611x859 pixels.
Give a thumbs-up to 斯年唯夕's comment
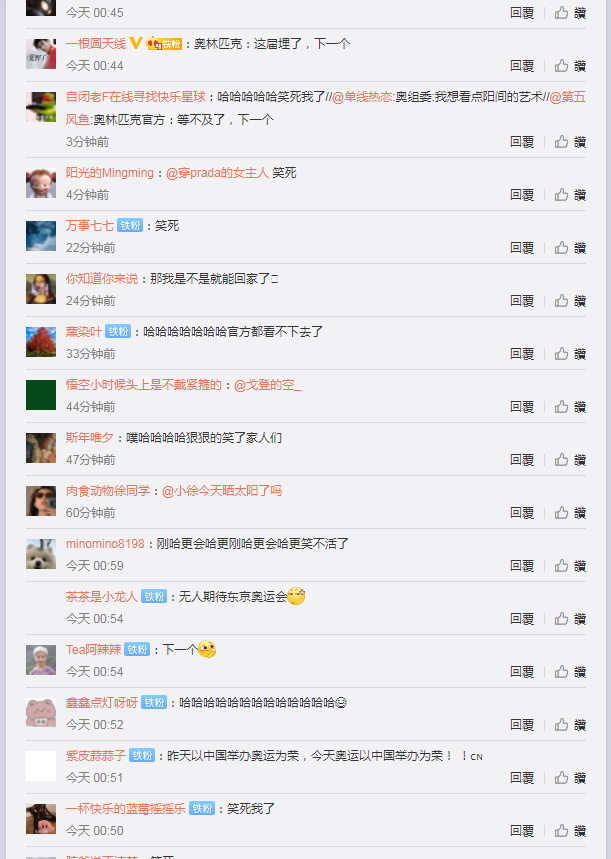click(570, 460)
